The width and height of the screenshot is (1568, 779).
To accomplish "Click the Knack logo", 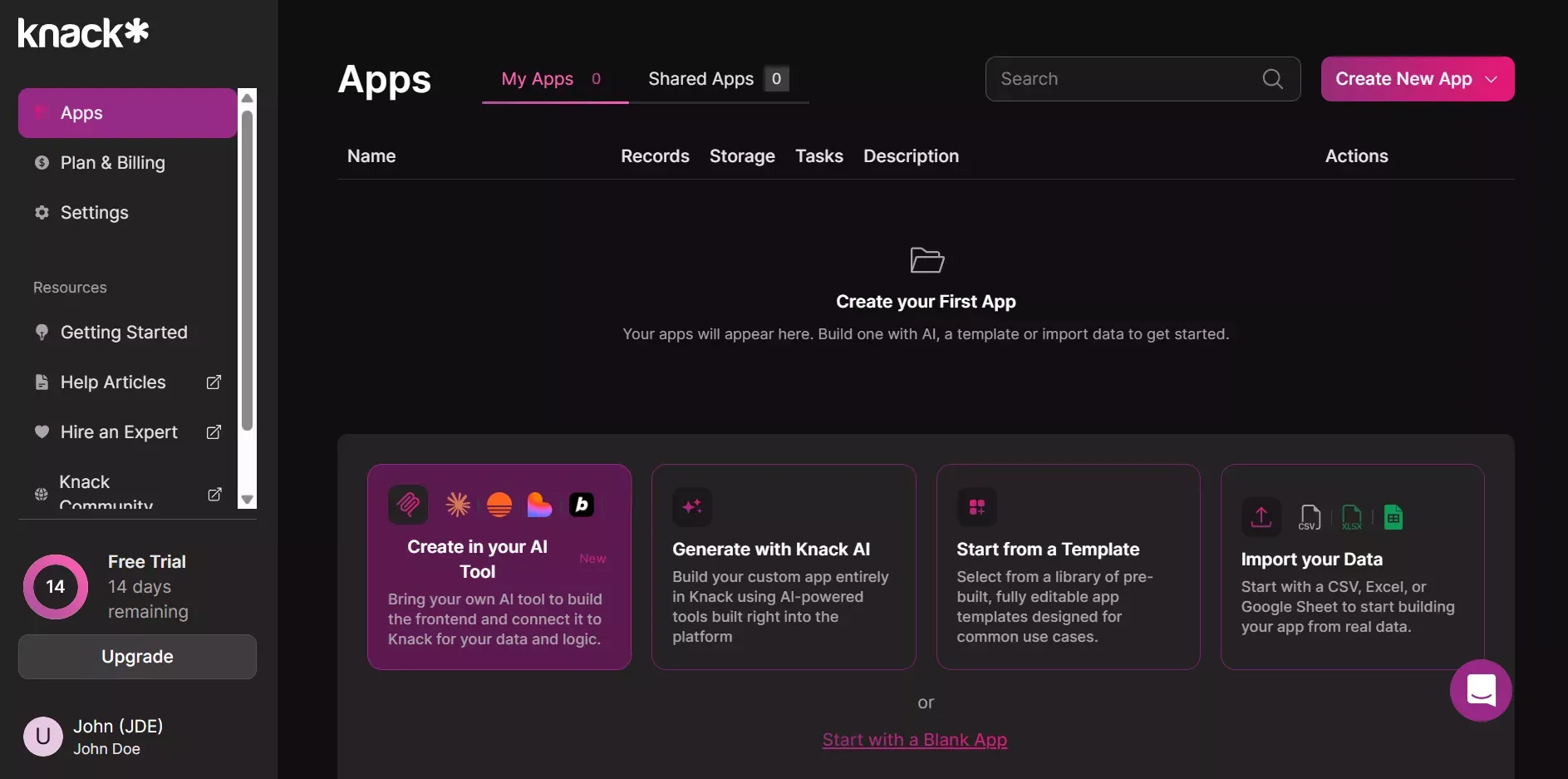I will click(x=83, y=32).
